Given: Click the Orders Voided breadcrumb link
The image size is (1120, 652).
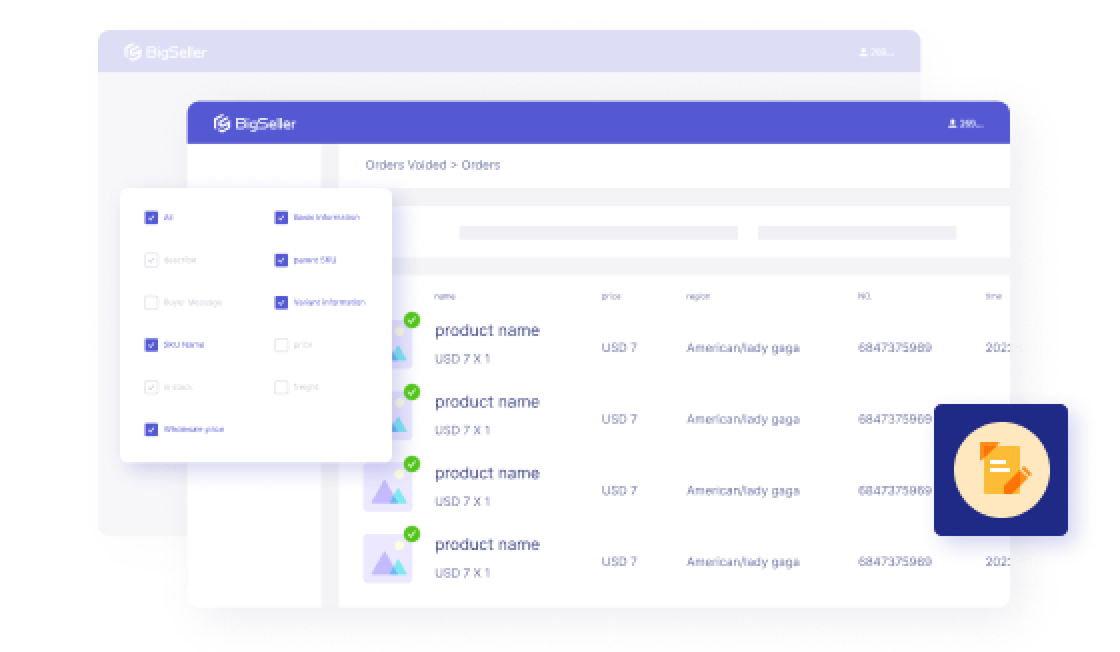Looking at the screenshot, I should [x=405, y=165].
